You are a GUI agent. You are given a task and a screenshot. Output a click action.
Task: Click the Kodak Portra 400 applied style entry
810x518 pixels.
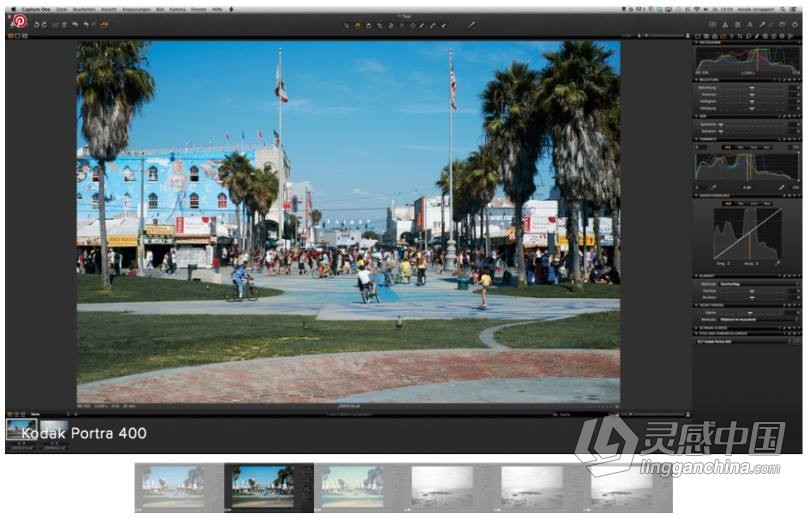point(744,342)
